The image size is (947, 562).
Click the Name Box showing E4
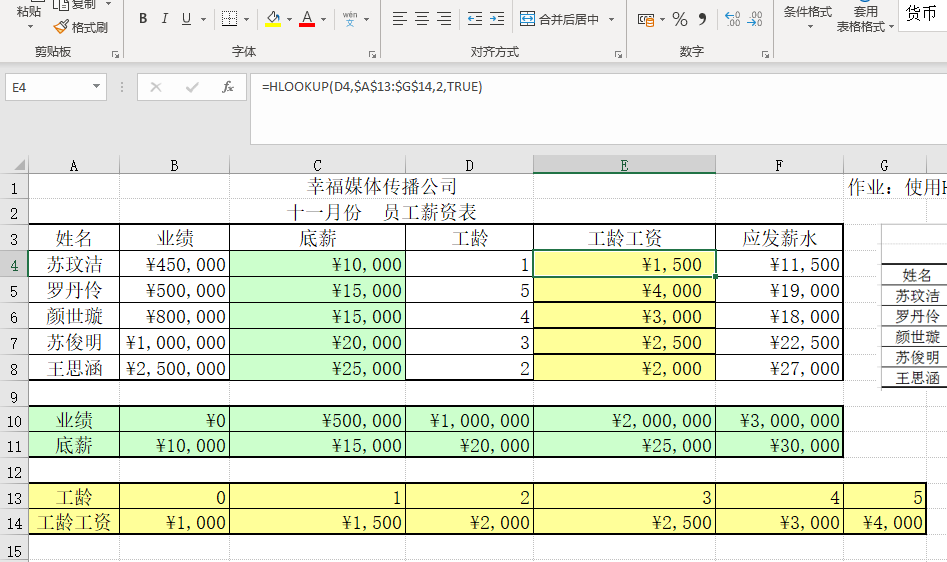(47, 88)
